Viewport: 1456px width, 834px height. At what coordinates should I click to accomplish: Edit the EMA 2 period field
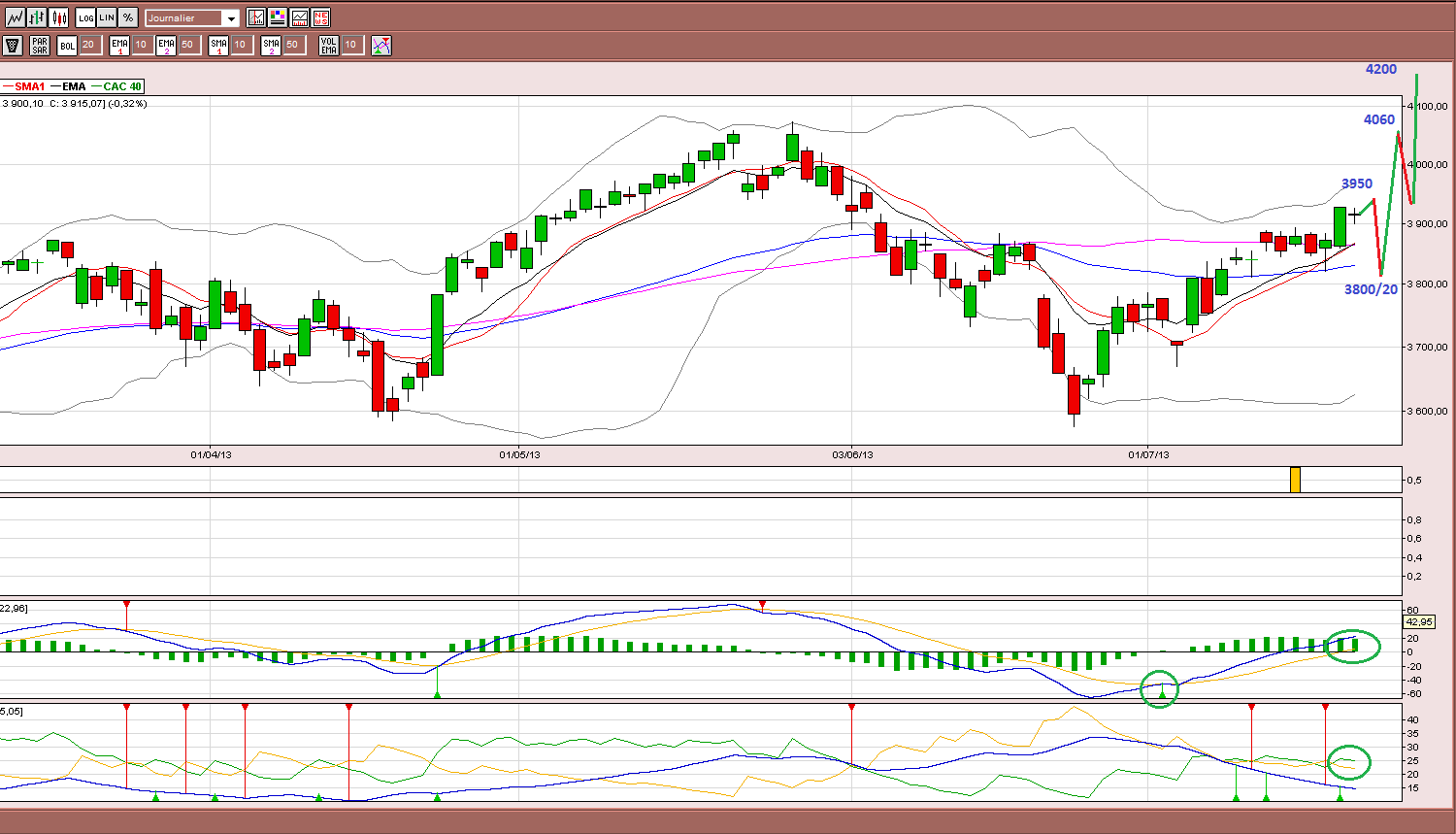click(x=188, y=45)
